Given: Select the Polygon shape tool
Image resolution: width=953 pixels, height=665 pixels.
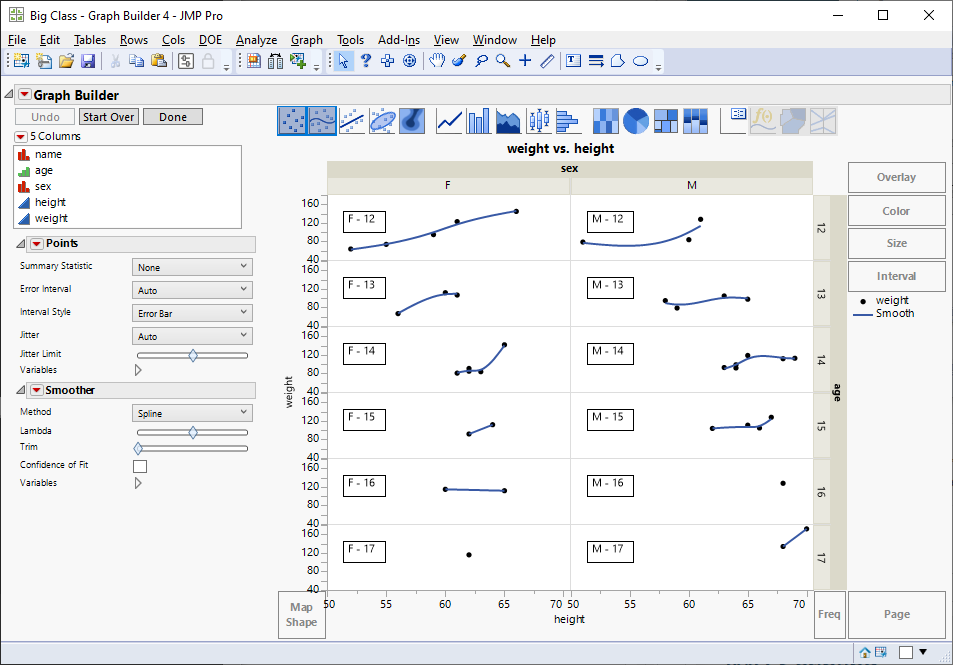Looking at the screenshot, I should [618, 61].
